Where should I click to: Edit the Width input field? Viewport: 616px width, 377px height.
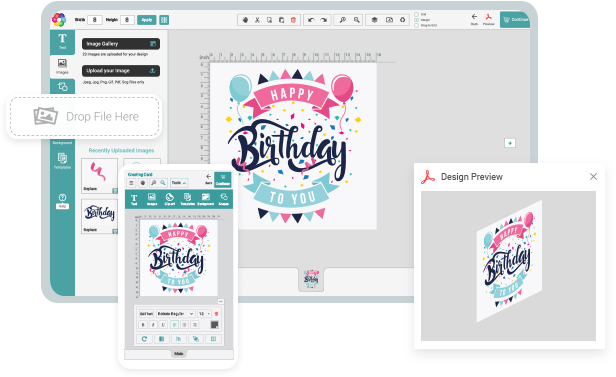94,20
